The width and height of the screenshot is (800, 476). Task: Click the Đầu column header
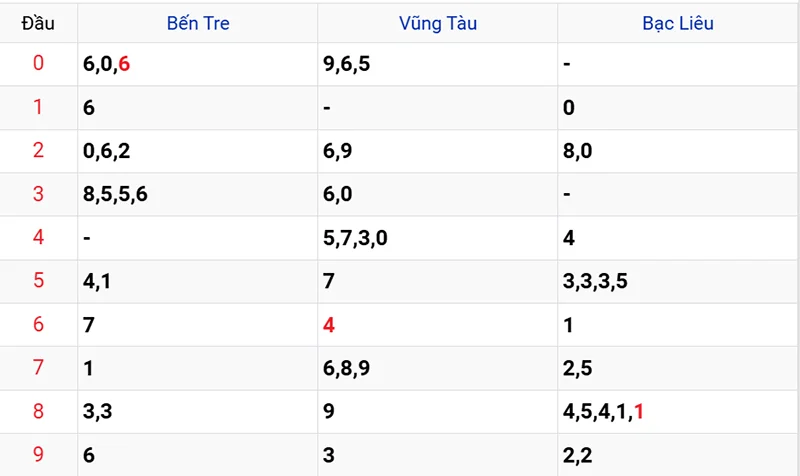pyautogui.click(x=38, y=23)
